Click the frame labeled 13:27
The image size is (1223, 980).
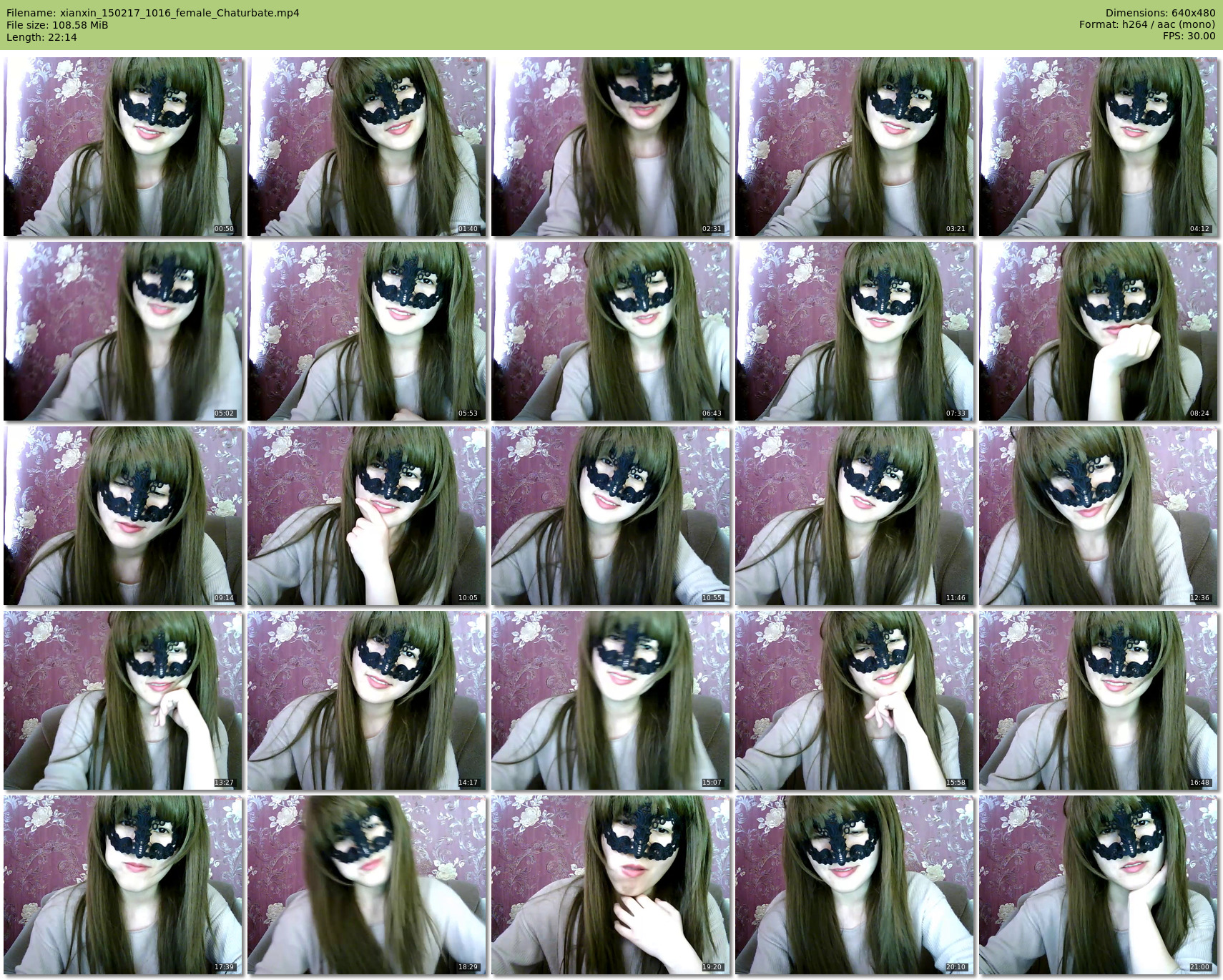[123, 700]
